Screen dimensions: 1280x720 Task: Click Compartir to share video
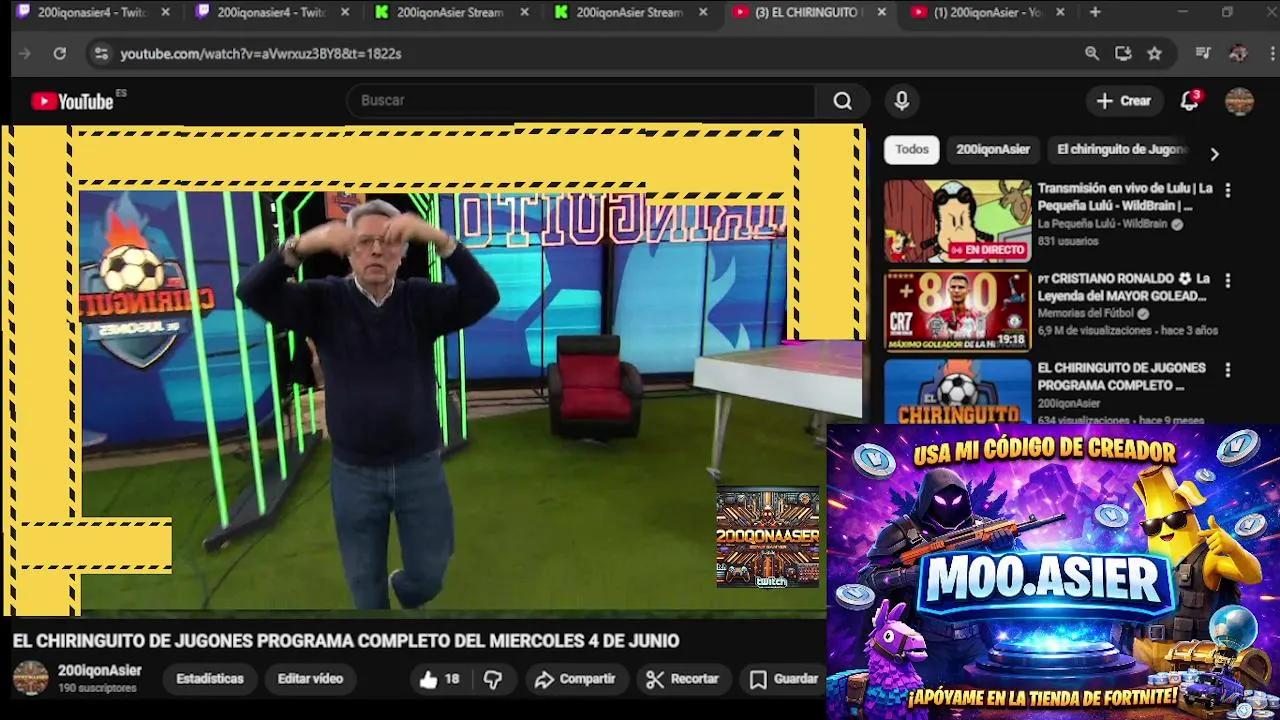[575, 679]
